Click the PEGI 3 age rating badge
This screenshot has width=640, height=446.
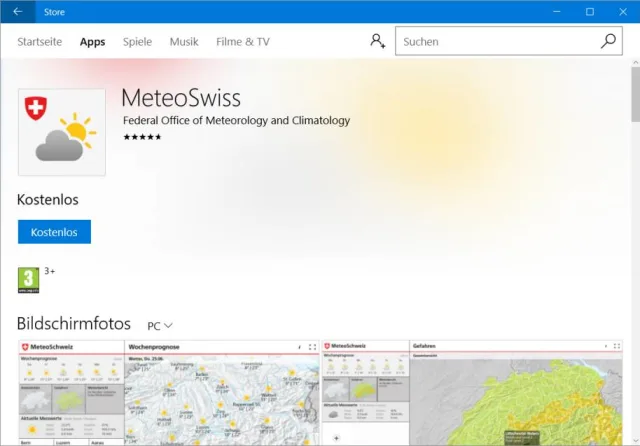pyautogui.click(x=29, y=280)
